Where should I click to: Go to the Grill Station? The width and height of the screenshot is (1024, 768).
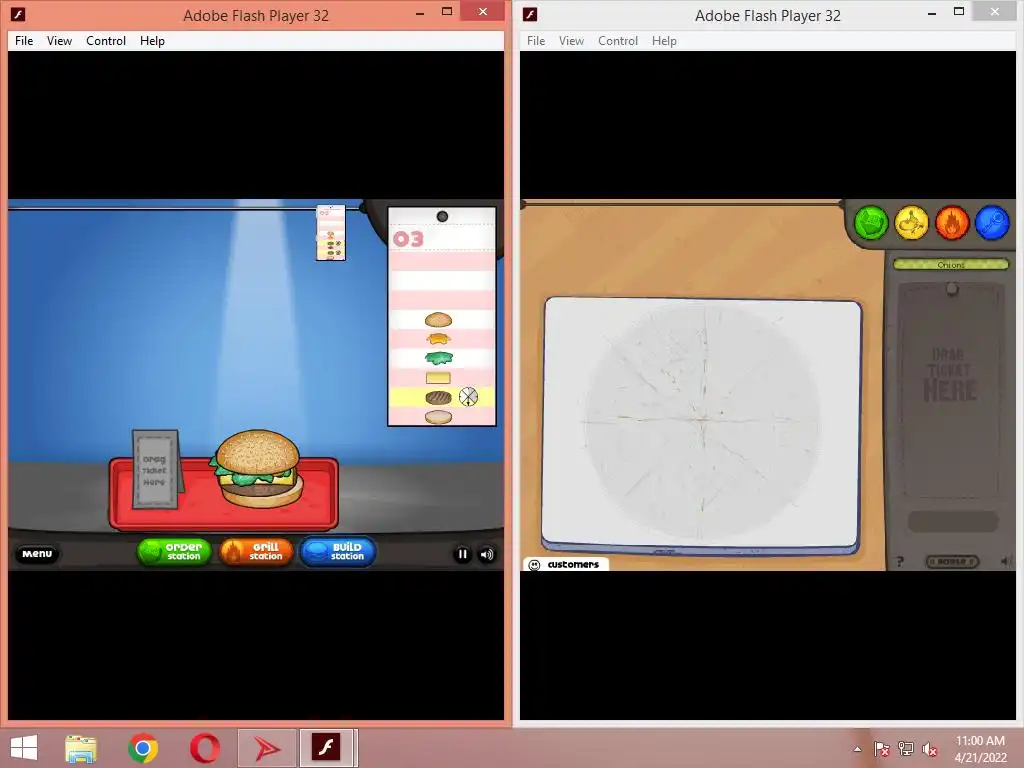click(x=256, y=552)
